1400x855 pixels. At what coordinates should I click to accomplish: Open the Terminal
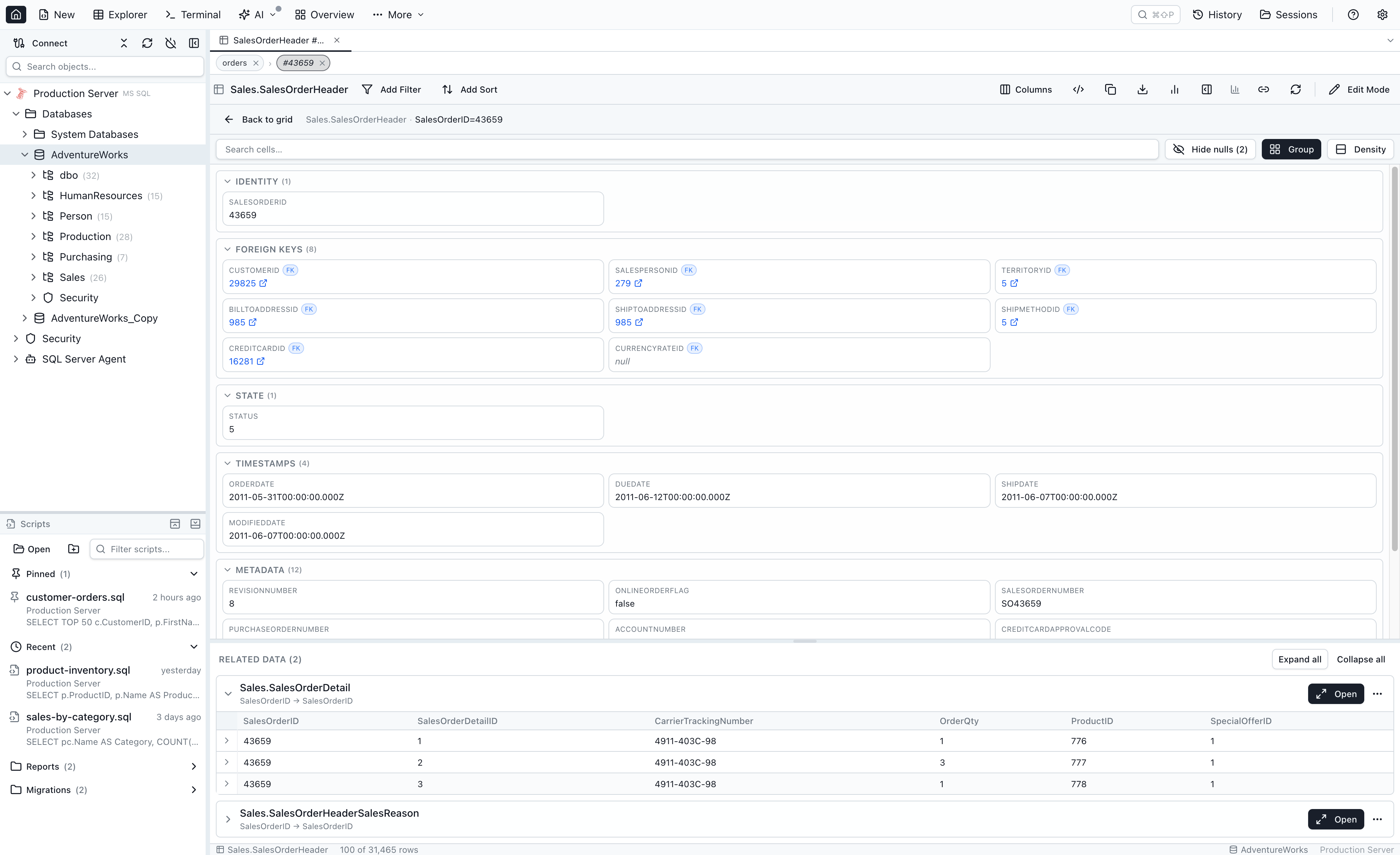192,15
